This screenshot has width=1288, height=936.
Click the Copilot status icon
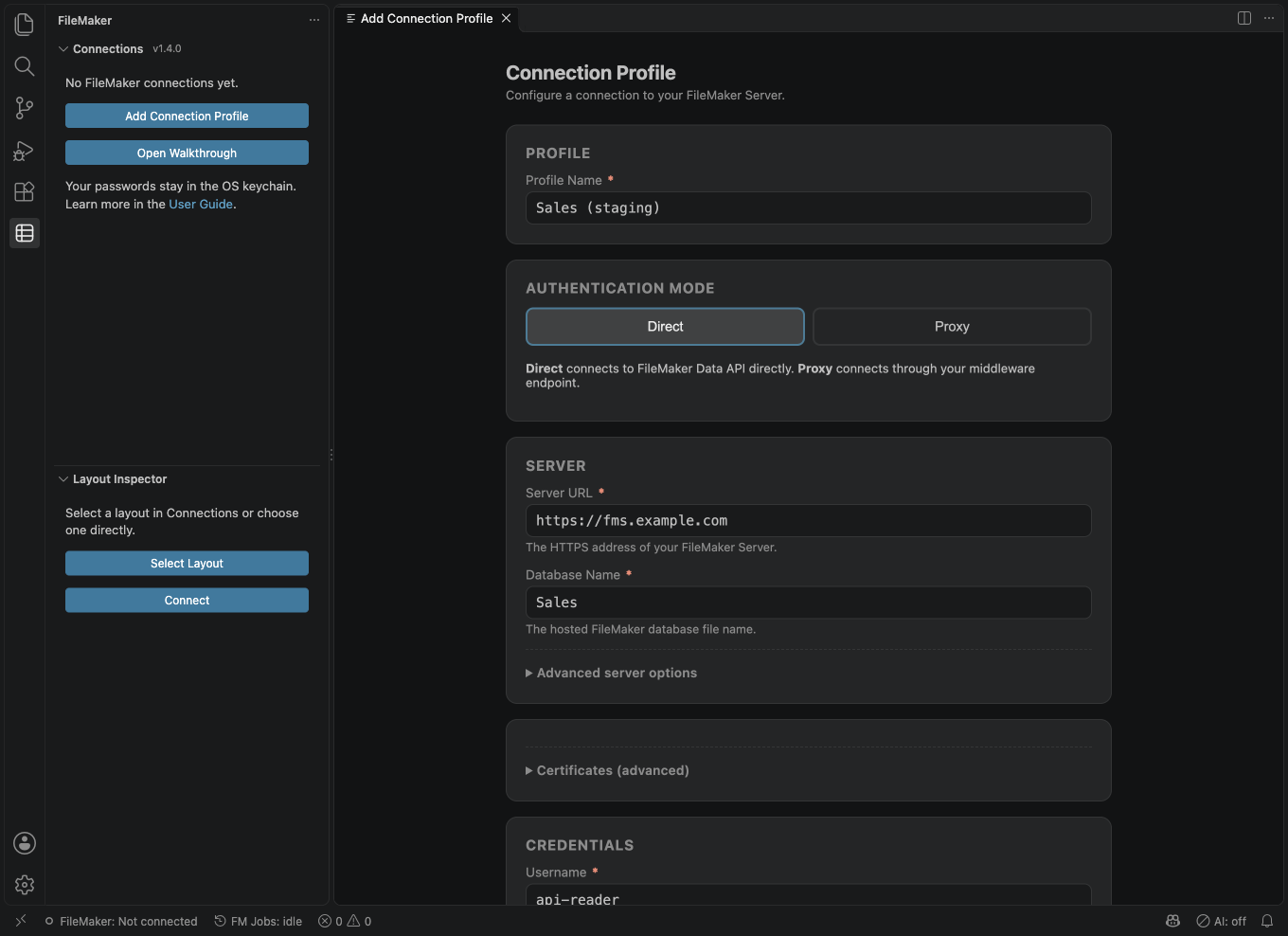point(1172,921)
